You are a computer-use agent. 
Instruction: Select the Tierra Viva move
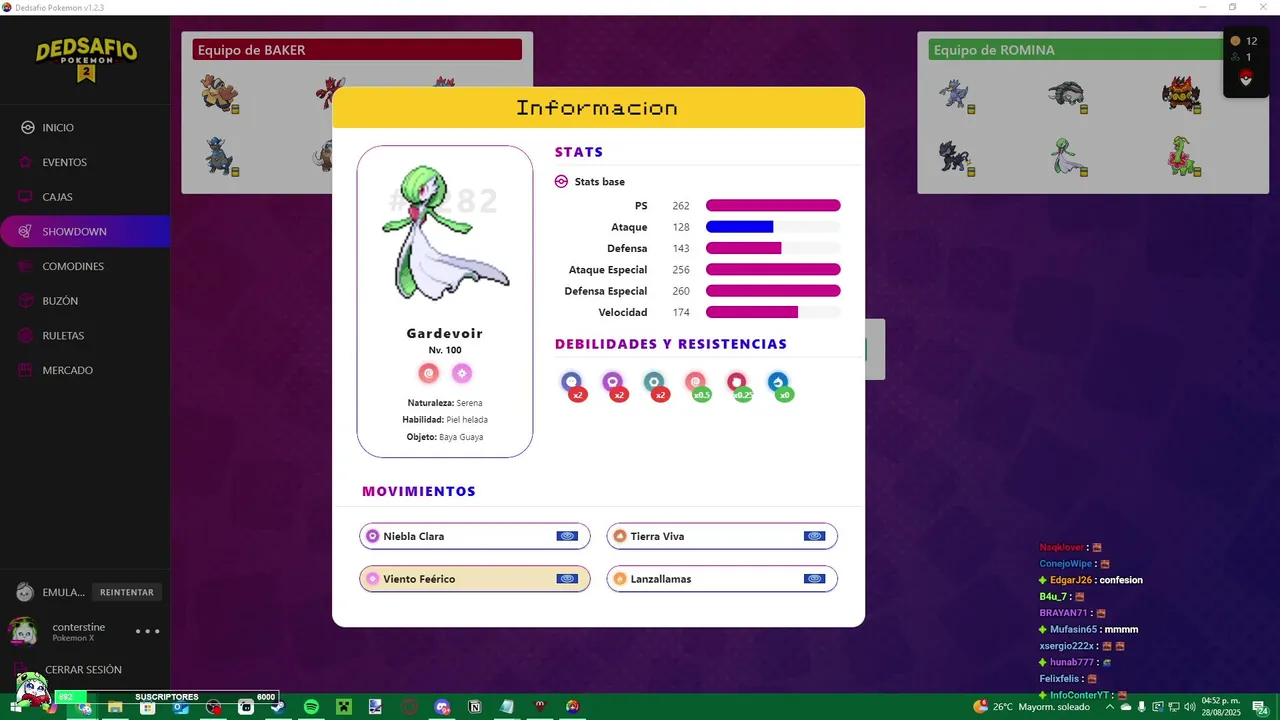point(722,536)
